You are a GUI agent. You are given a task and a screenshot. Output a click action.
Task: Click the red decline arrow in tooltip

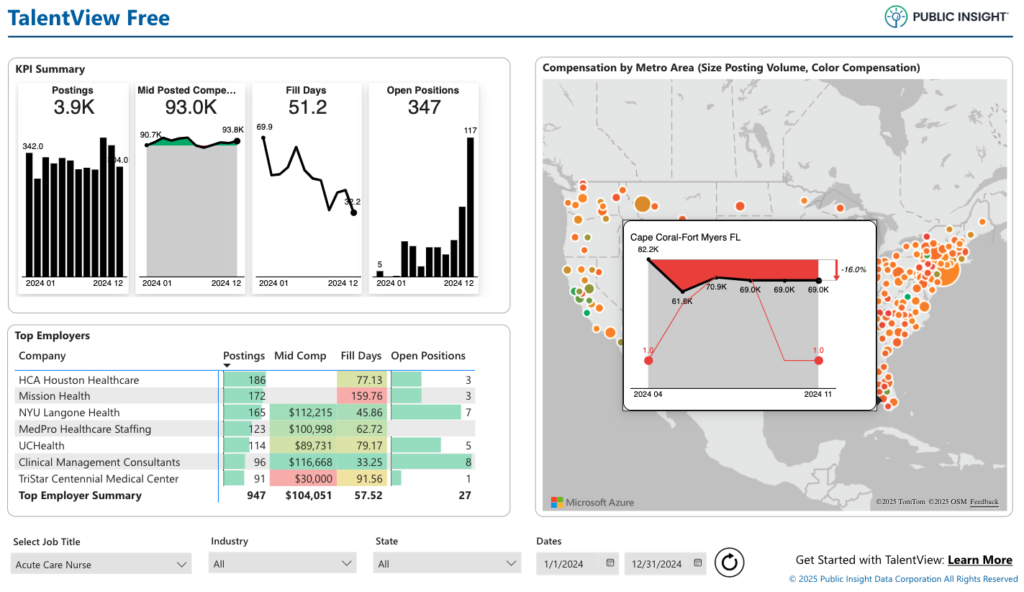click(837, 270)
